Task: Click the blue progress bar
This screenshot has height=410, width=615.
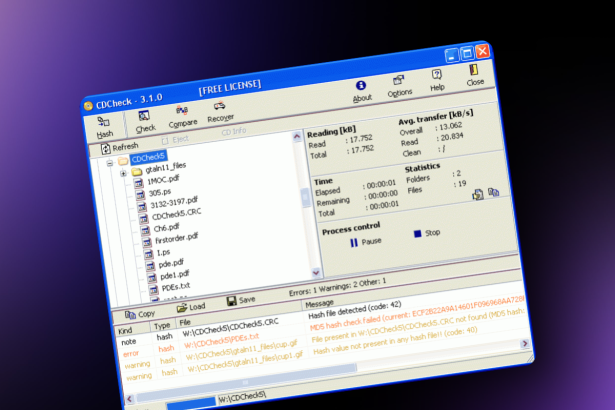Action: 191,403
